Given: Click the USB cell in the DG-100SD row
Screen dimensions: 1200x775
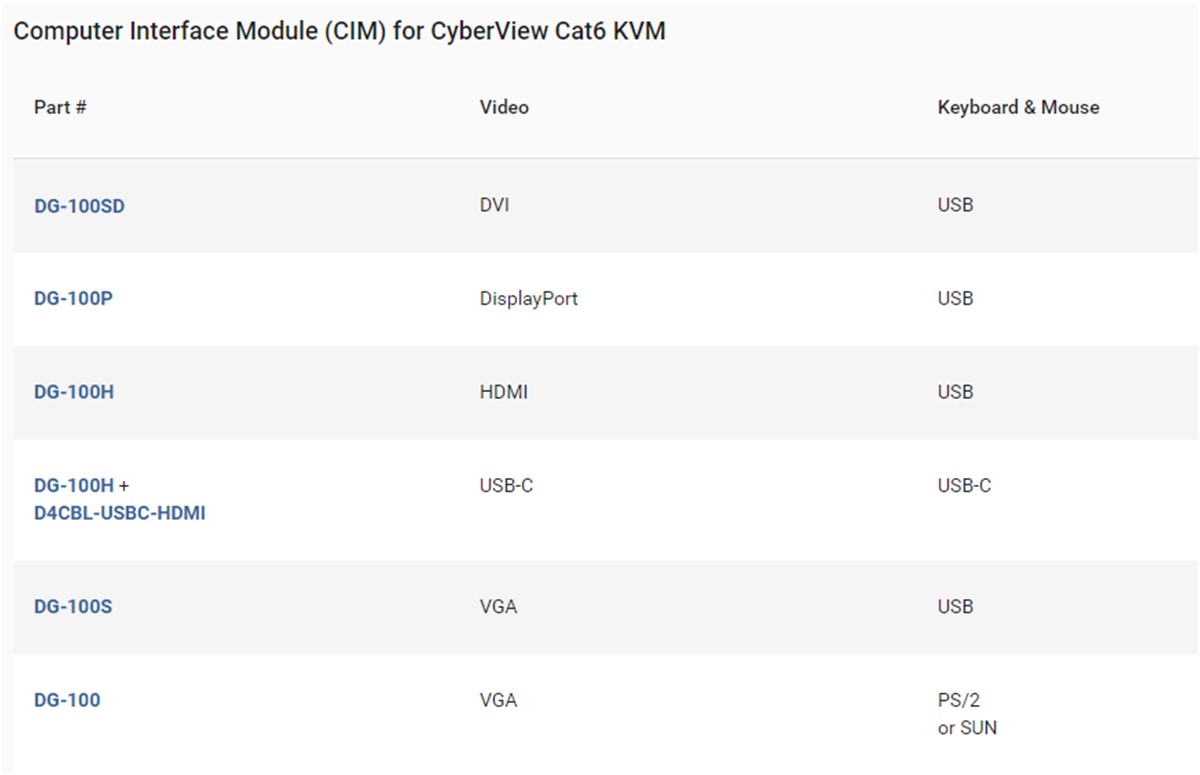Looking at the screenshot, I should 956,205.
